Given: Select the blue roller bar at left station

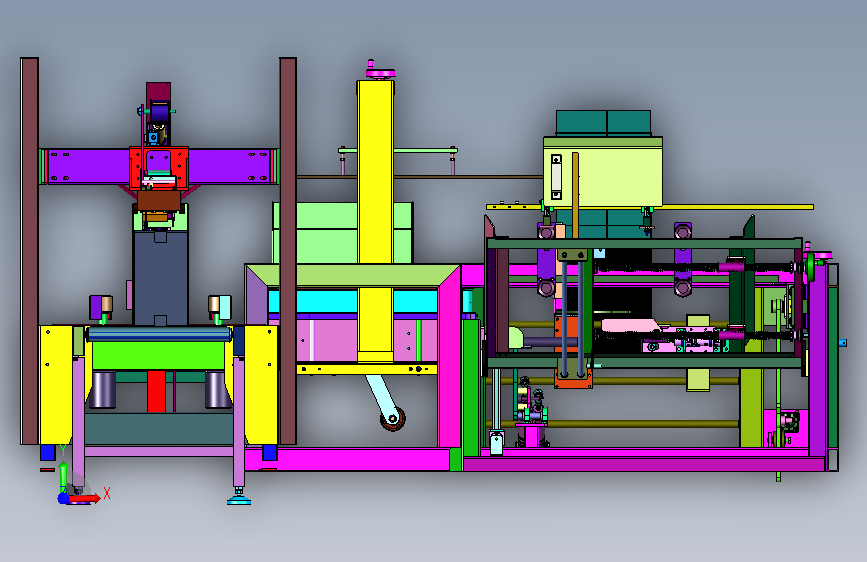Looking at the screenshot, I should click(x=159, y=334).
